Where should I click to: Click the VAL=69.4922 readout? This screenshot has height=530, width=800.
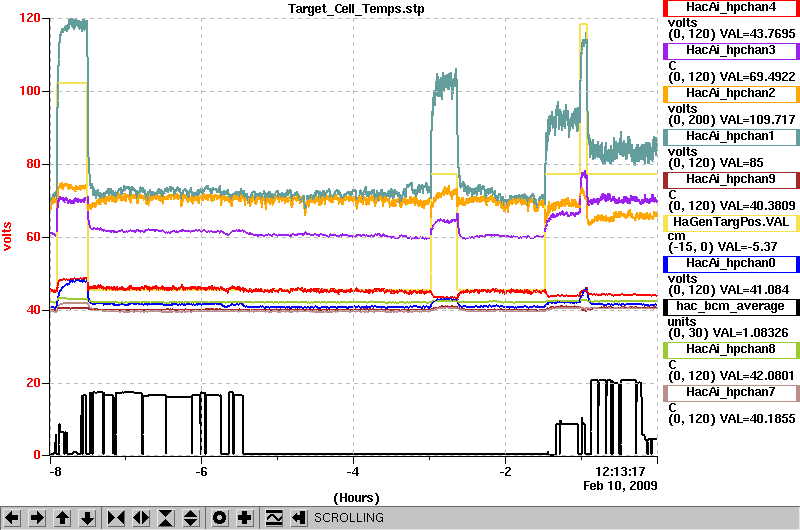point(757,77)
